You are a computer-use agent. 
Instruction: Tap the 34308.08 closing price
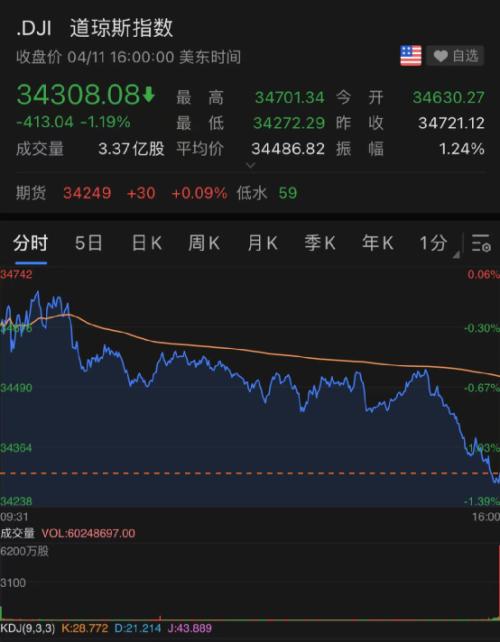pos(78,95)
